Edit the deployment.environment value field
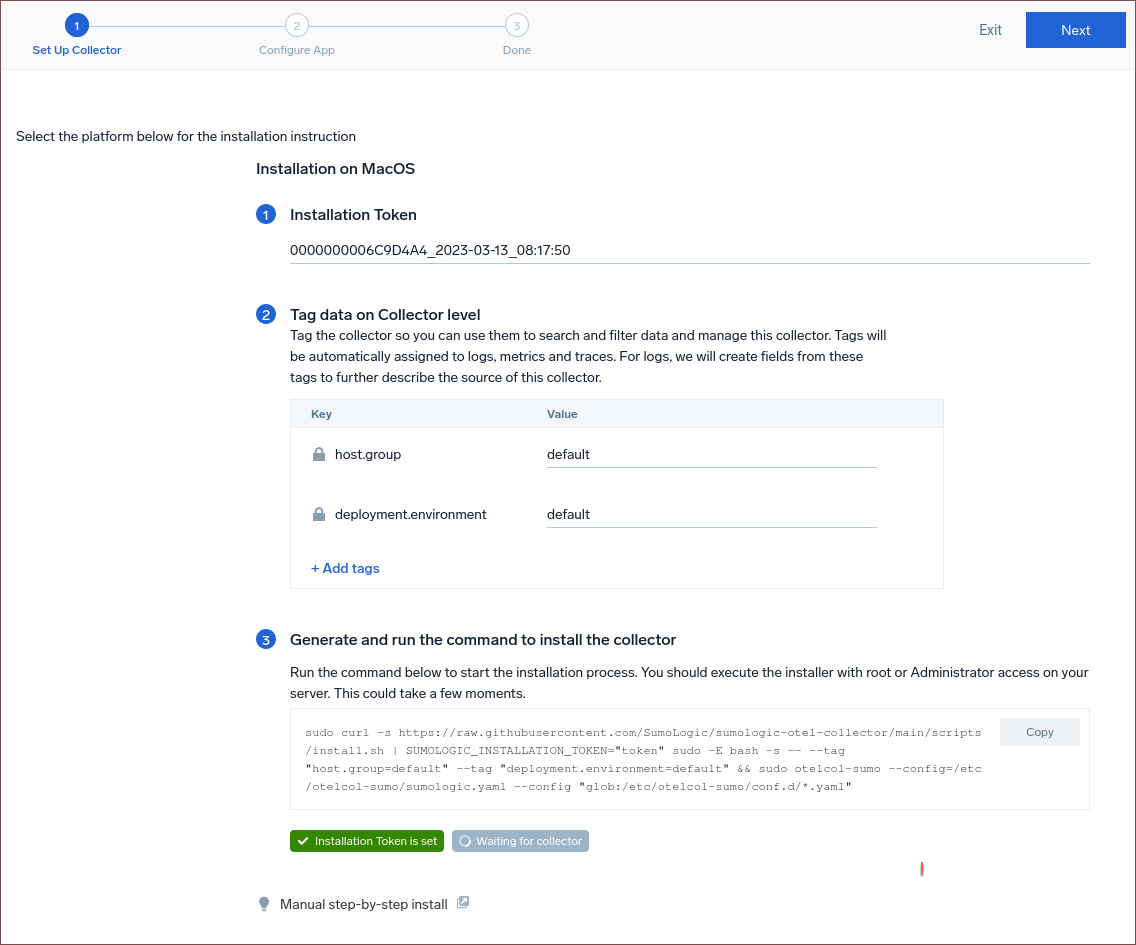The height and width of the screenshot is (945, 1136). (x=711, y=514)
